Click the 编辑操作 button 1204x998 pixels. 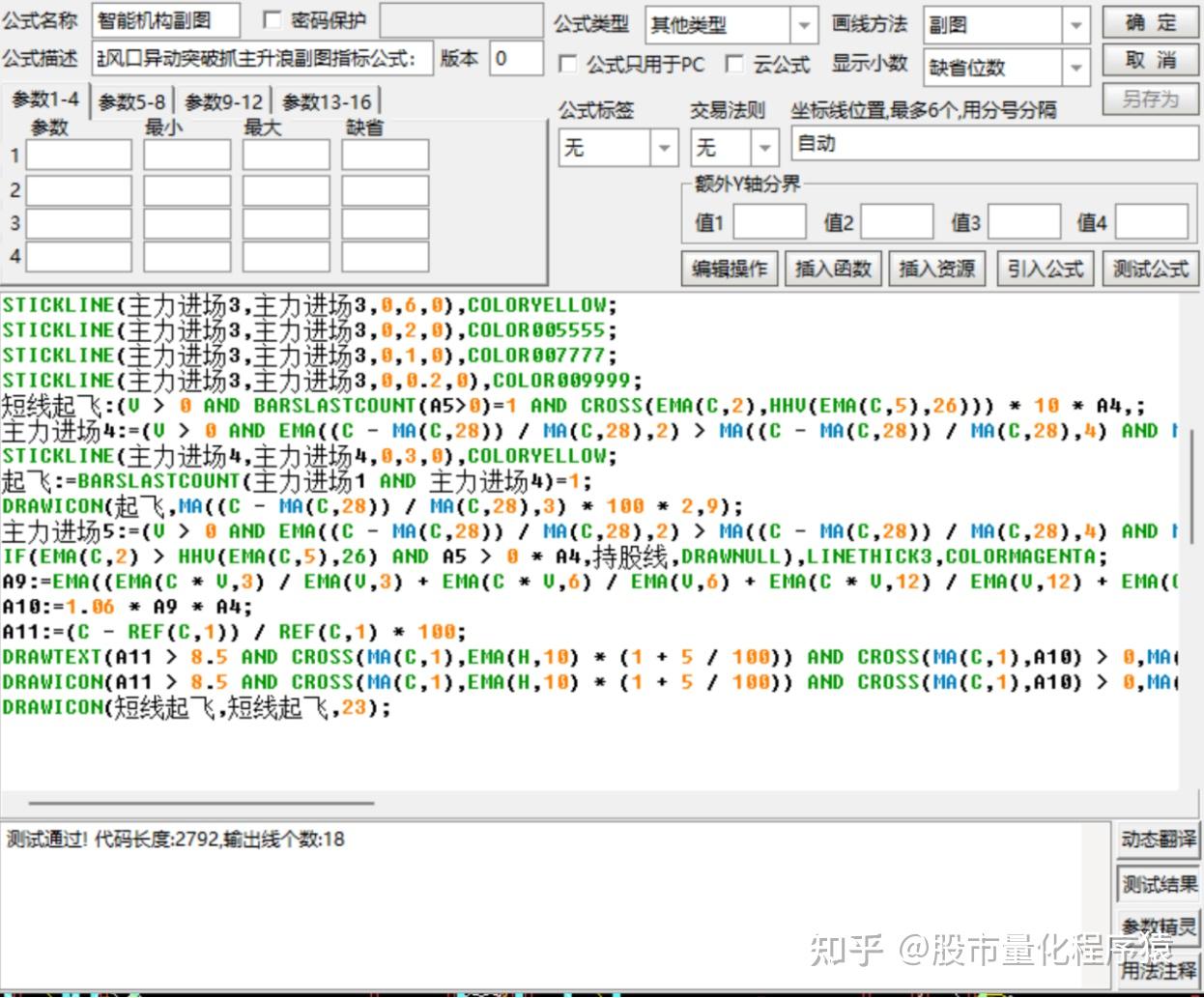pos(730,269)
